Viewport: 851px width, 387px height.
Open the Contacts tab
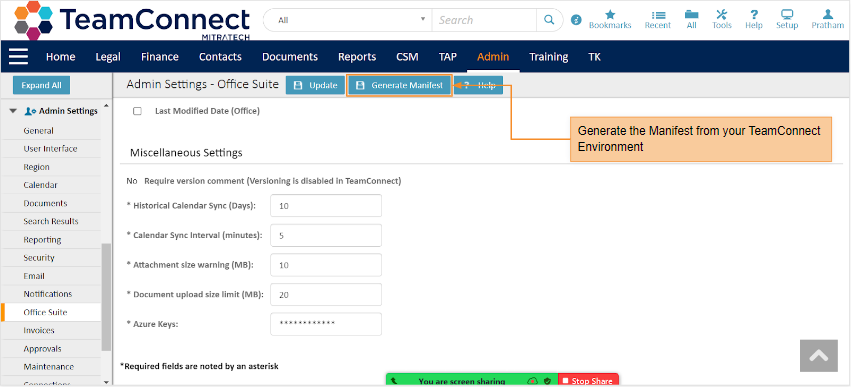[220, 56]
